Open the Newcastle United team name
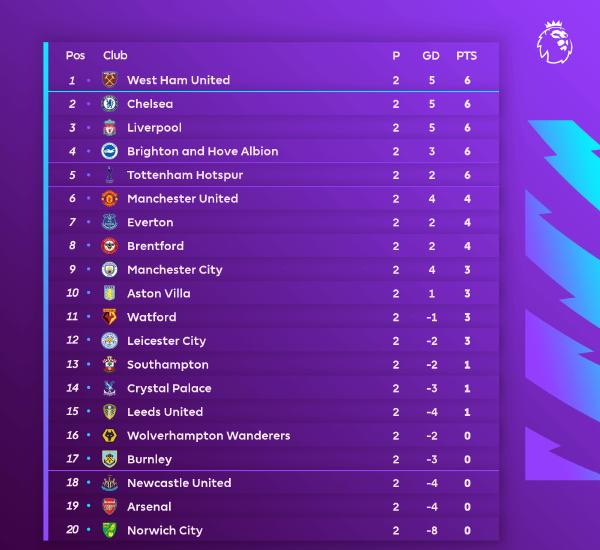600x550 pixels. coord(179,483)
